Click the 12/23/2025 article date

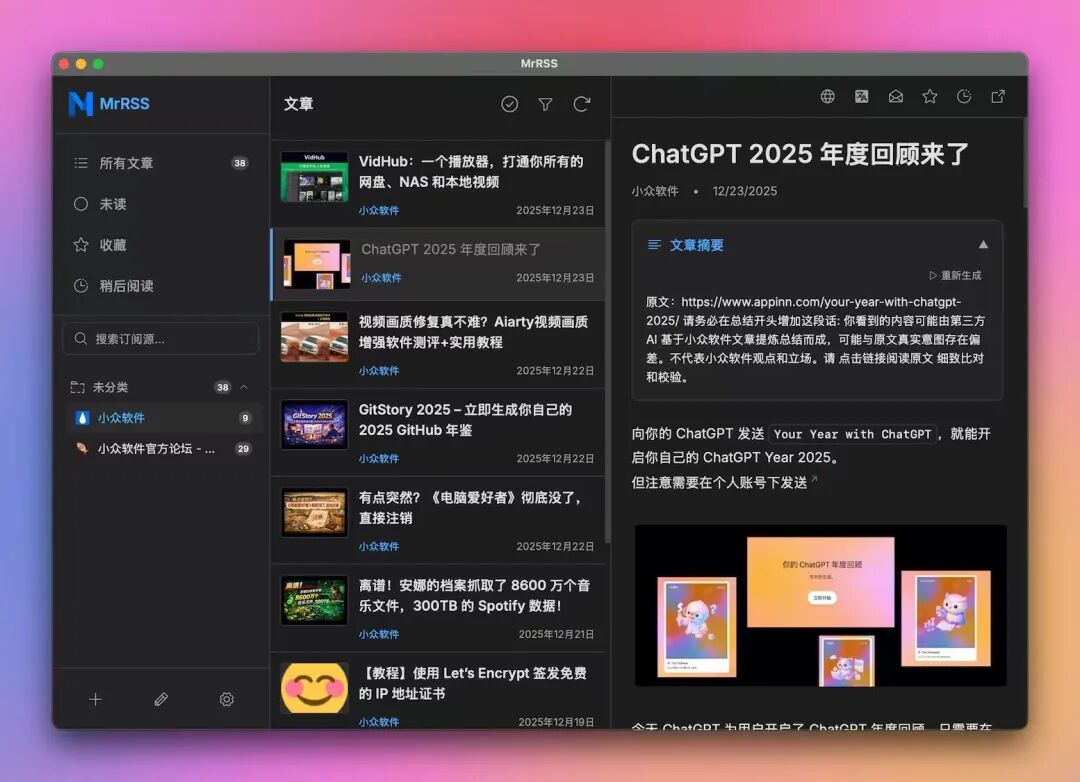[x=745, y=191]
